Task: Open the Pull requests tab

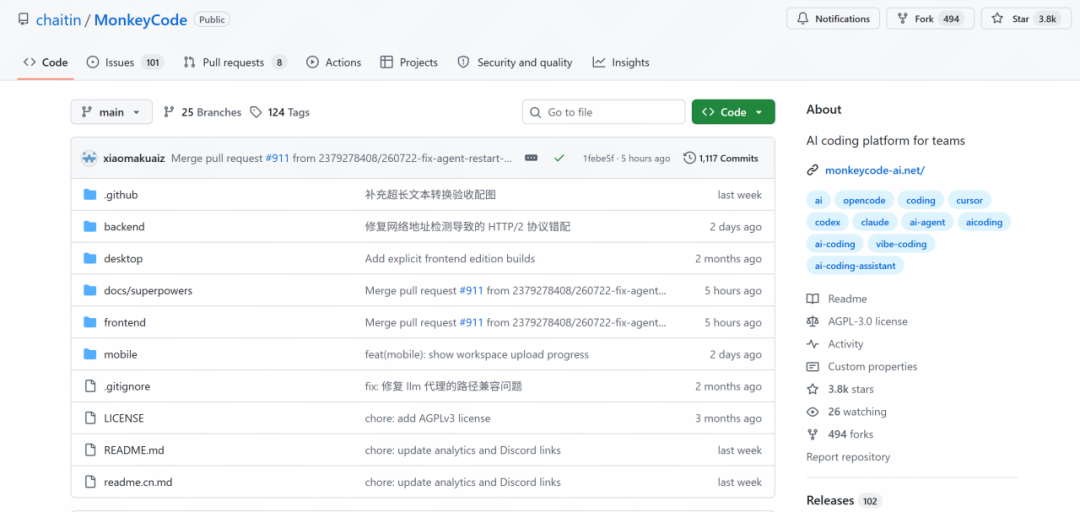Action: 235,62
